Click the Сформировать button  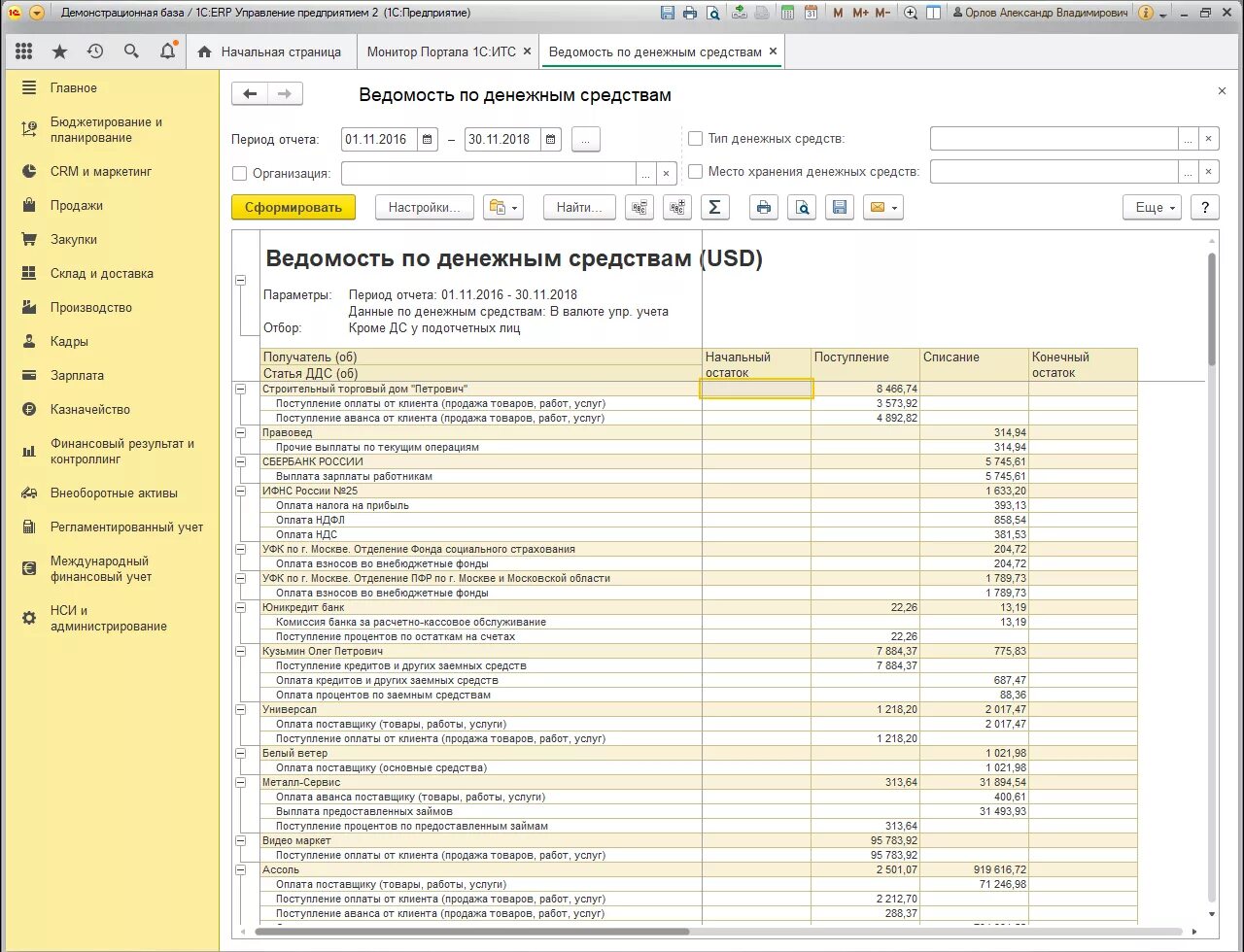point(294,207)
